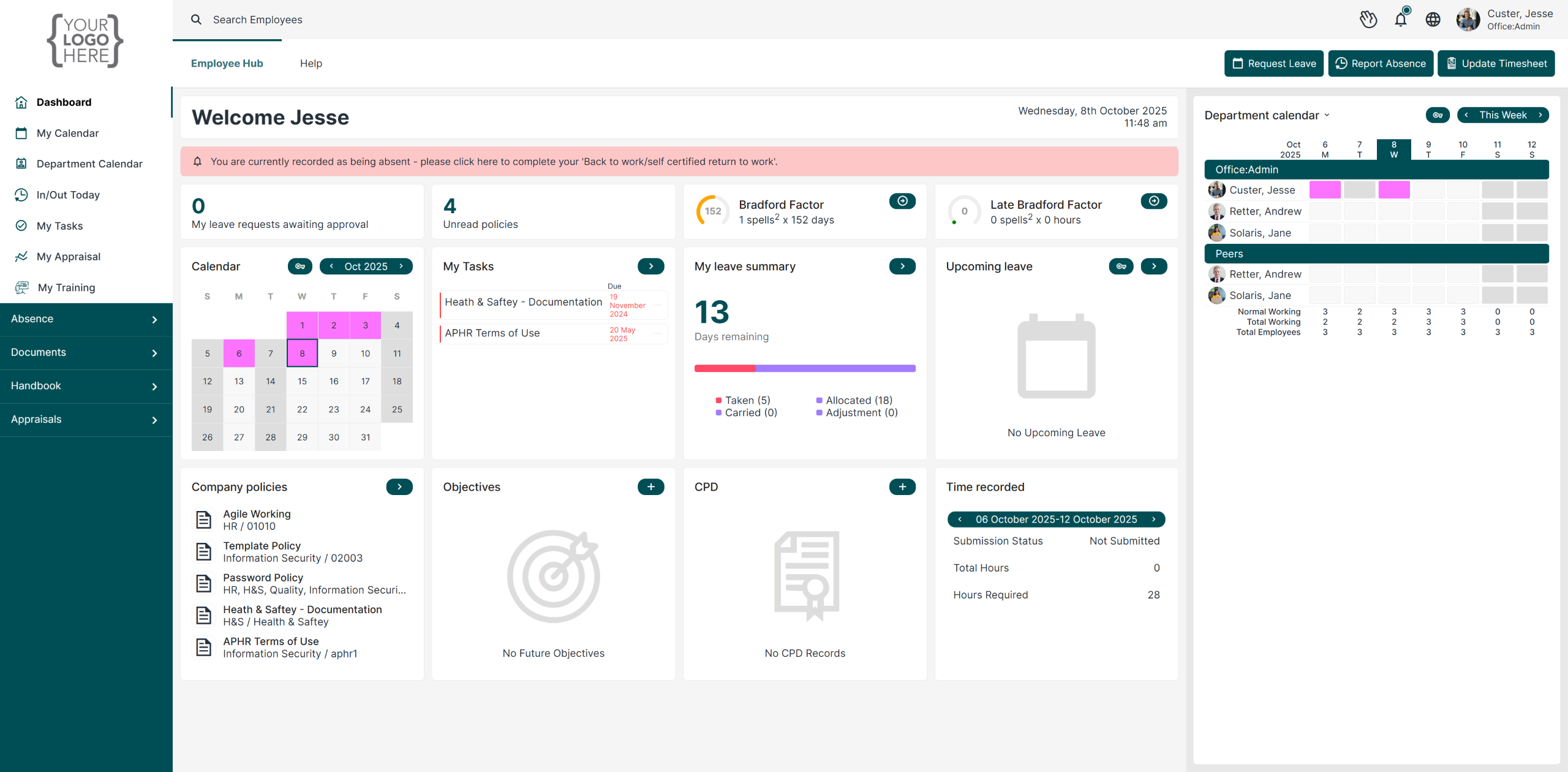Click the Search Employees field
Image resolution: width=1568 pixels, height=772 pixels.
257,20
